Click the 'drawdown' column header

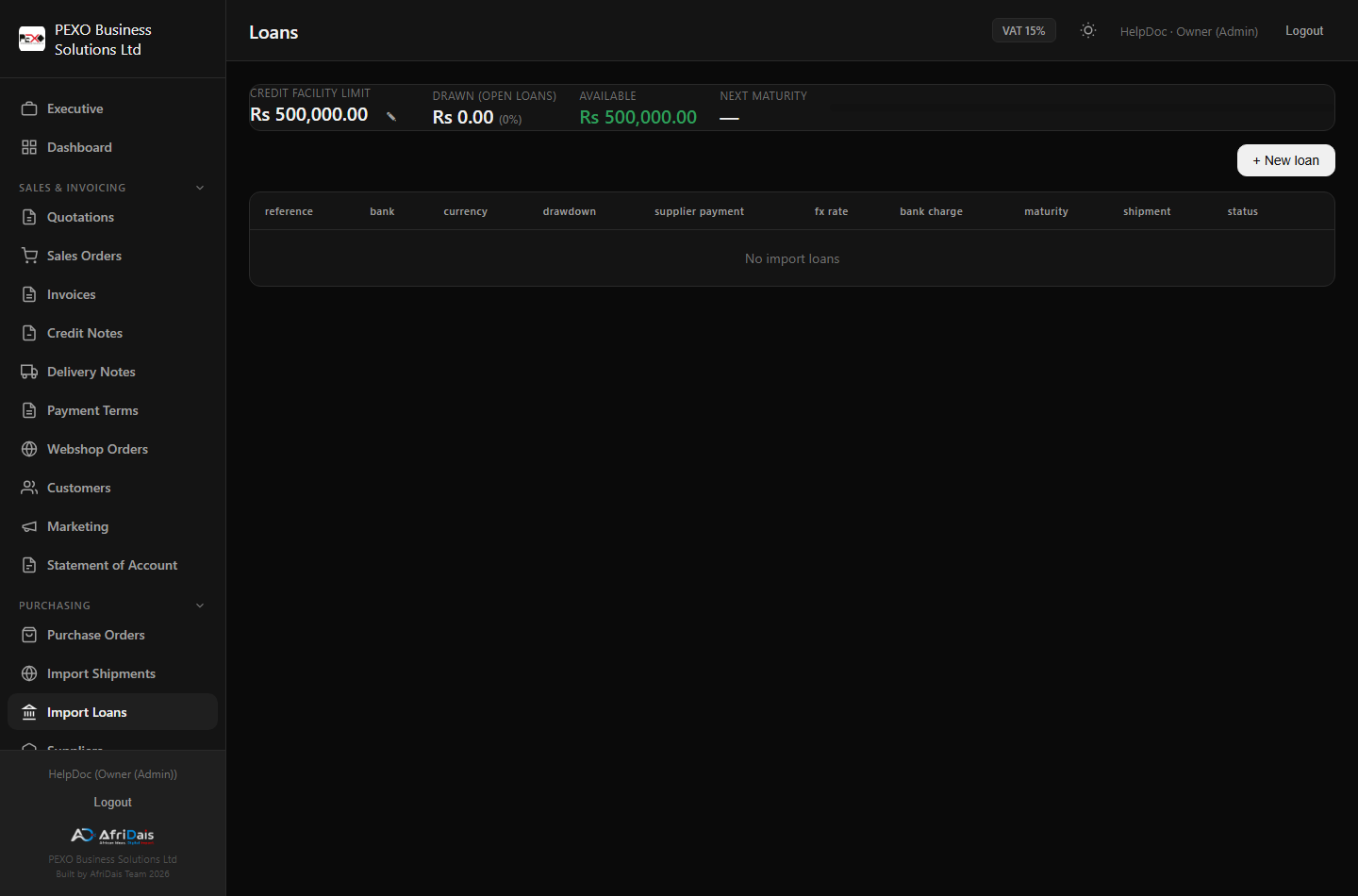coord(569,211)
